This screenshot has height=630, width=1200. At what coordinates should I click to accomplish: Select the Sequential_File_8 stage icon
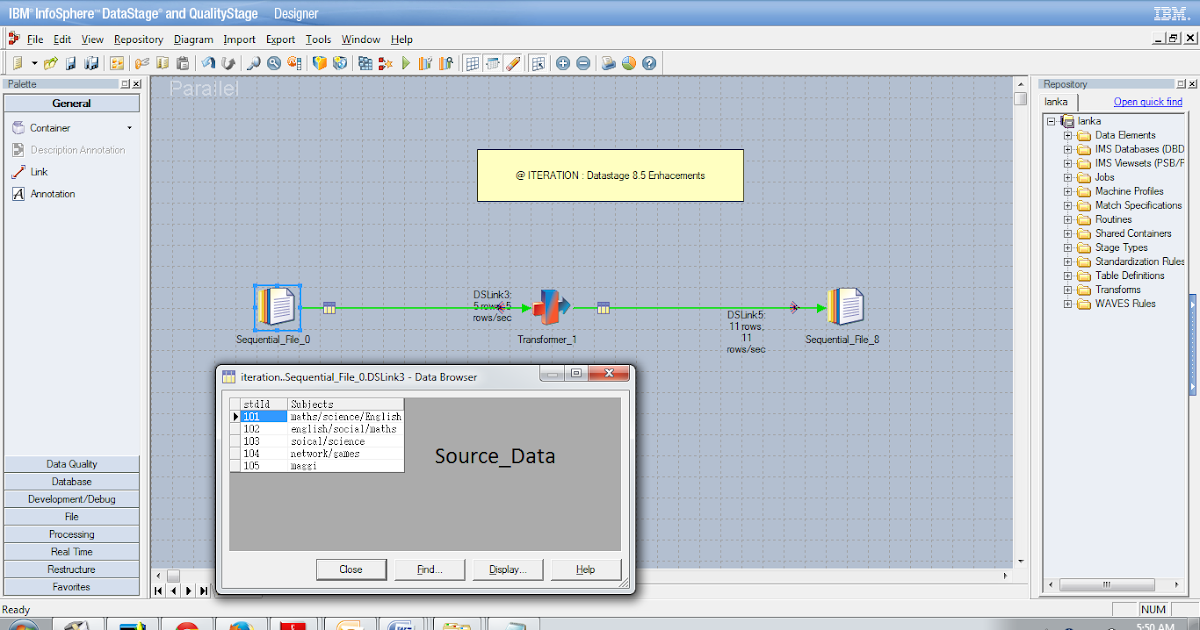pos(845,307)
